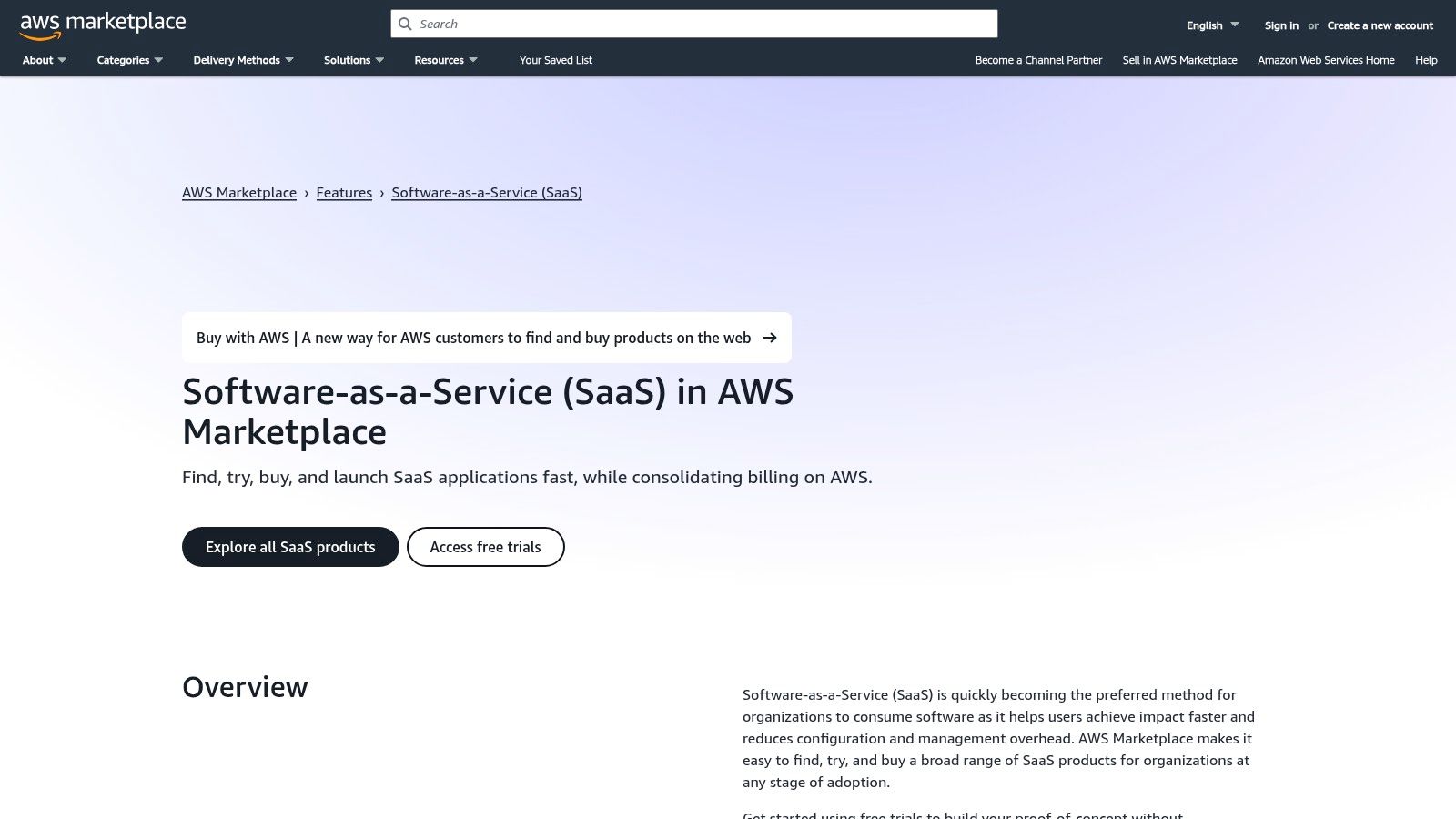This screenshot has height=819, width=1456.
Task: Click the arrow on the Buy with AWS banner
Action: pos(770,337)
